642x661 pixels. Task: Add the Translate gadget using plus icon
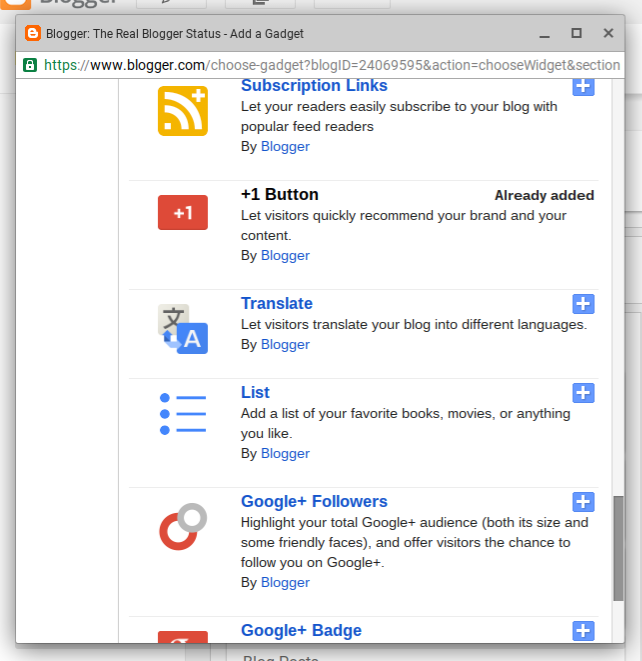[583, 304]
